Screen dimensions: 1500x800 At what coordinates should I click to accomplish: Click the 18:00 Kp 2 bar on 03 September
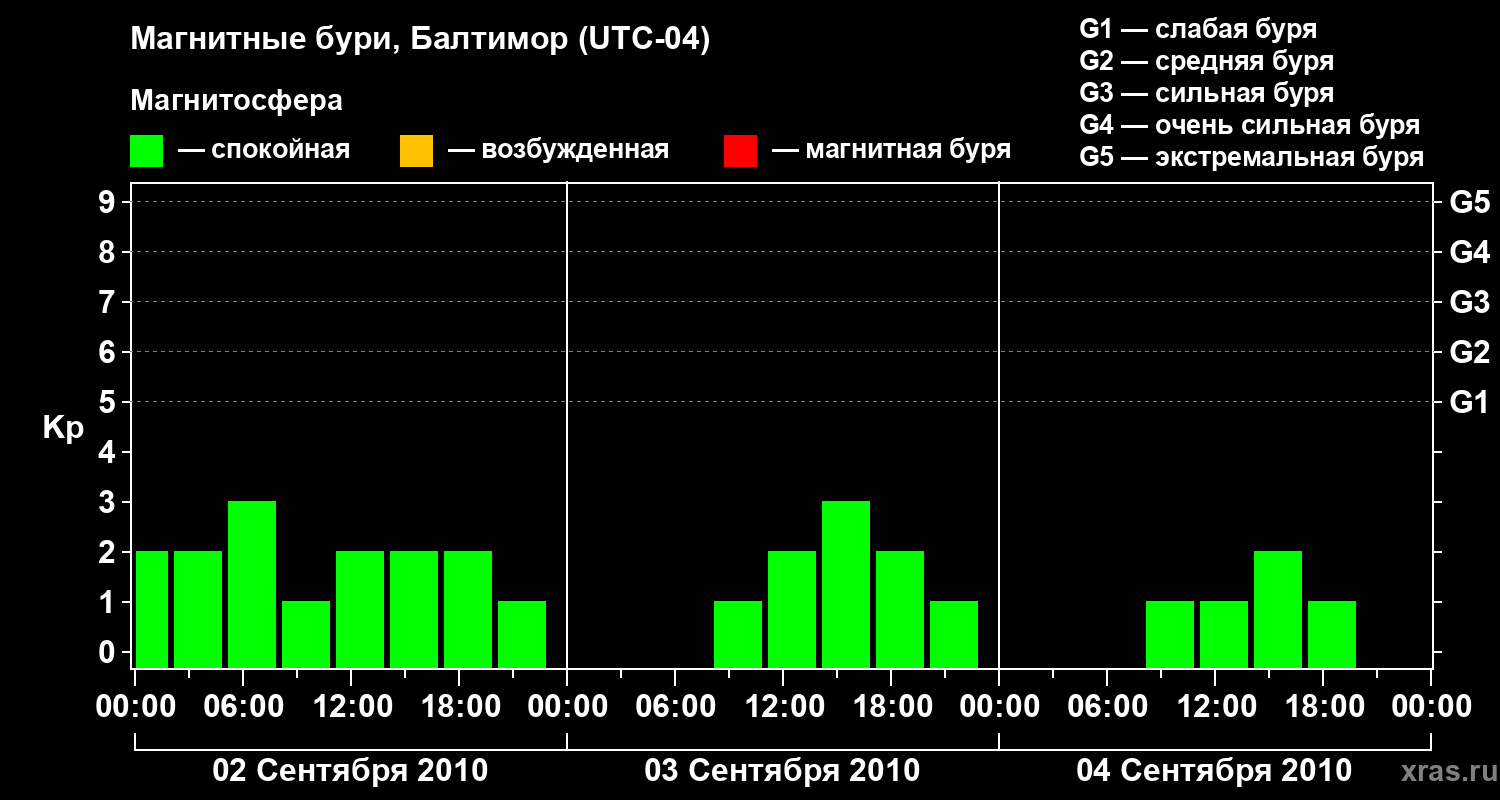click(x=900, y=610)
